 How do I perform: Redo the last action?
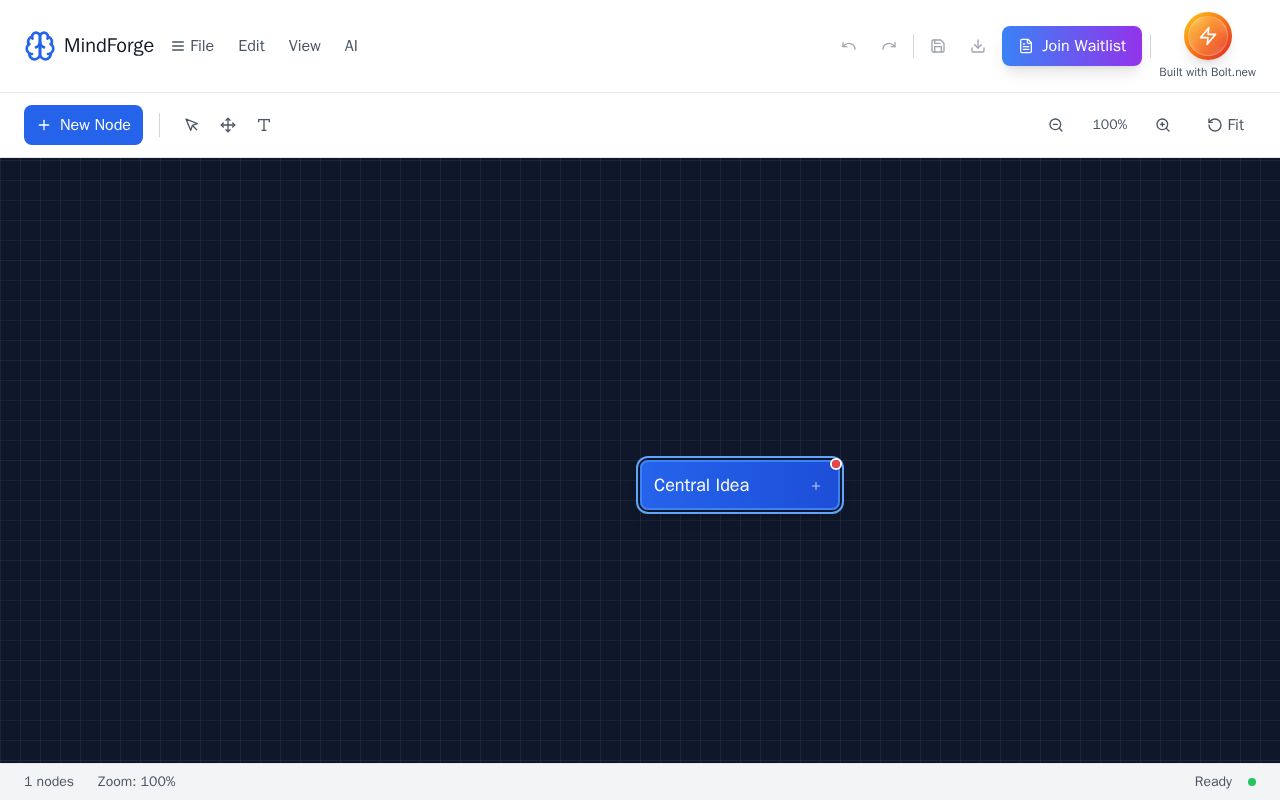click(889, 46)
